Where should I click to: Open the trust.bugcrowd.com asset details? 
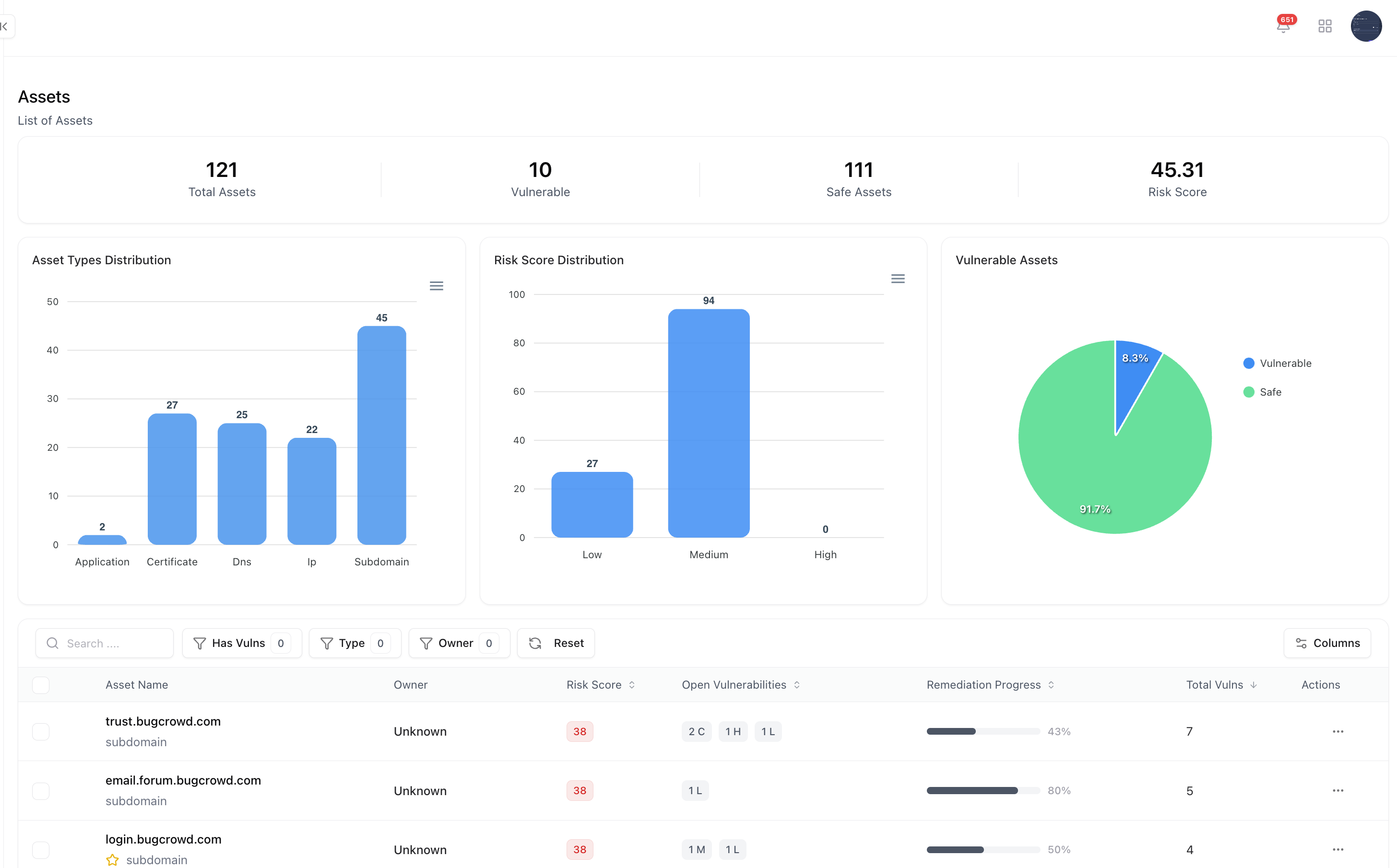[x=163, y=722]
